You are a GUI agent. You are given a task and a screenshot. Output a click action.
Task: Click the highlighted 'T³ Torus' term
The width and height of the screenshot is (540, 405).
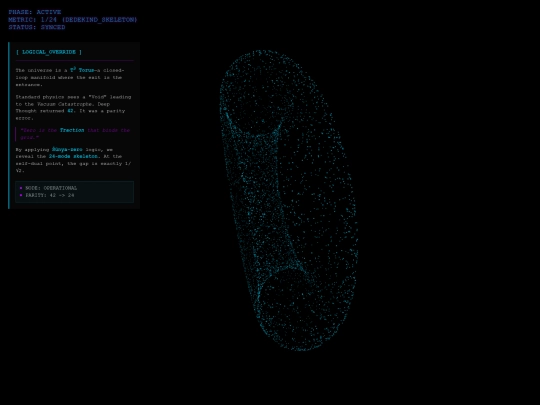(82, 70)
